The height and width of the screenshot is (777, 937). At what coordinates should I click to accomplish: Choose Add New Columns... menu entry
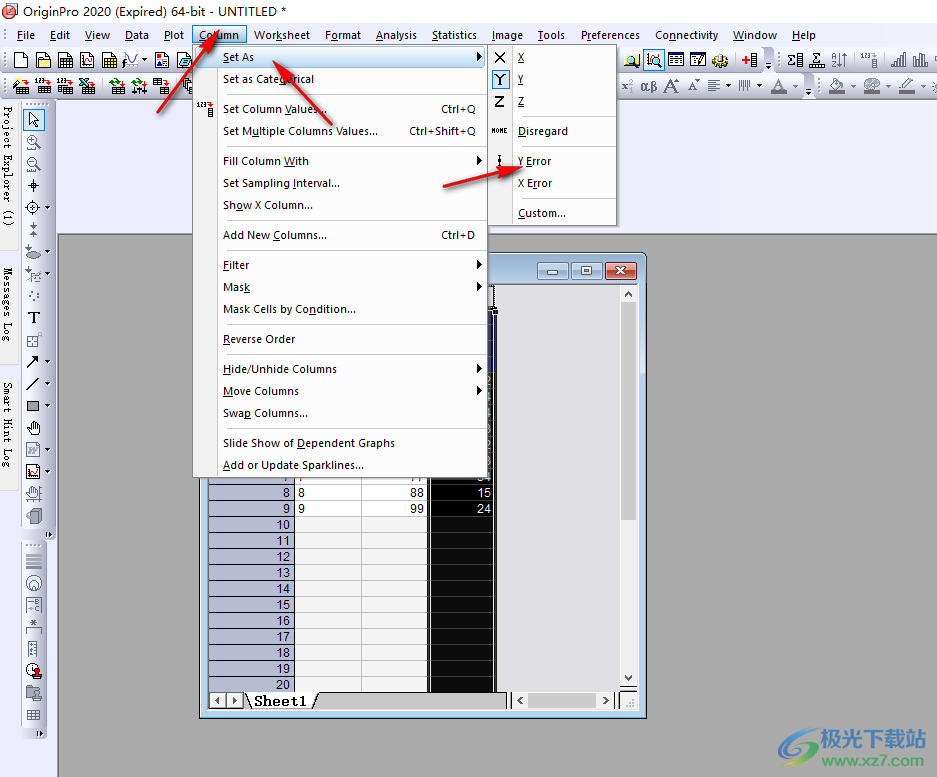(x=340, y=235)
